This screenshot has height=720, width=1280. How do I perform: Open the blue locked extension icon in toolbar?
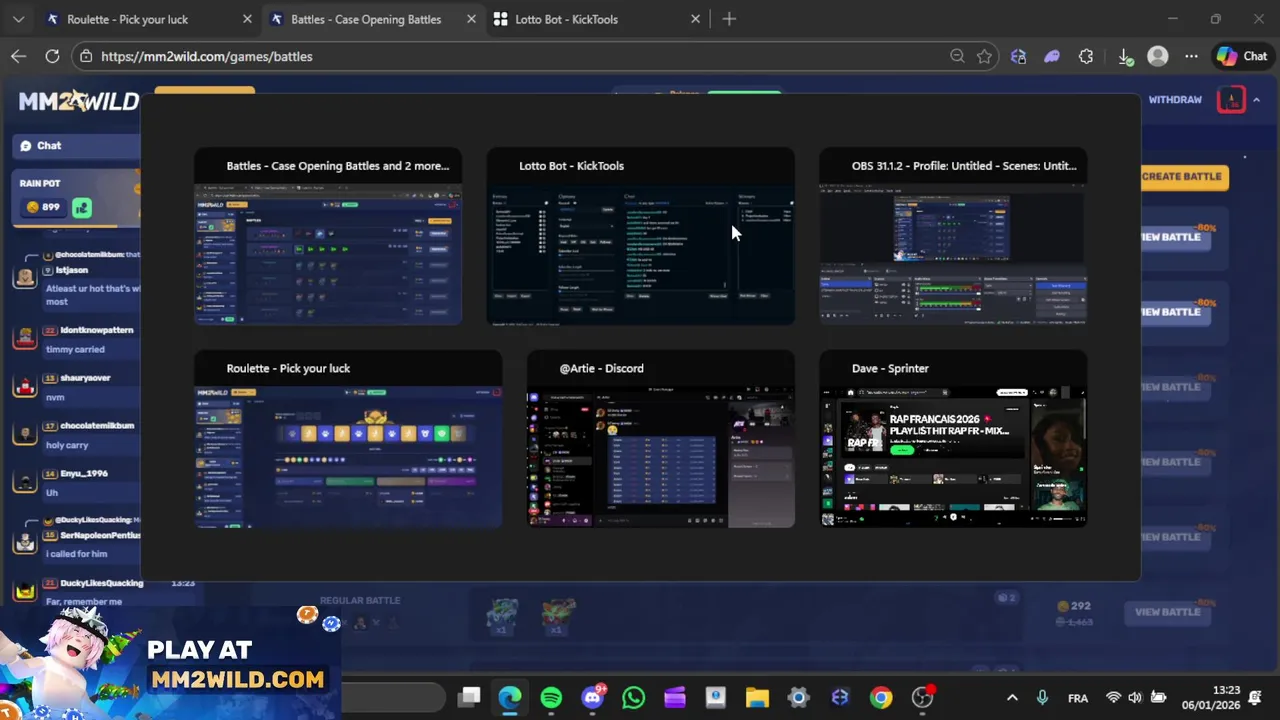pos(1018,56)
